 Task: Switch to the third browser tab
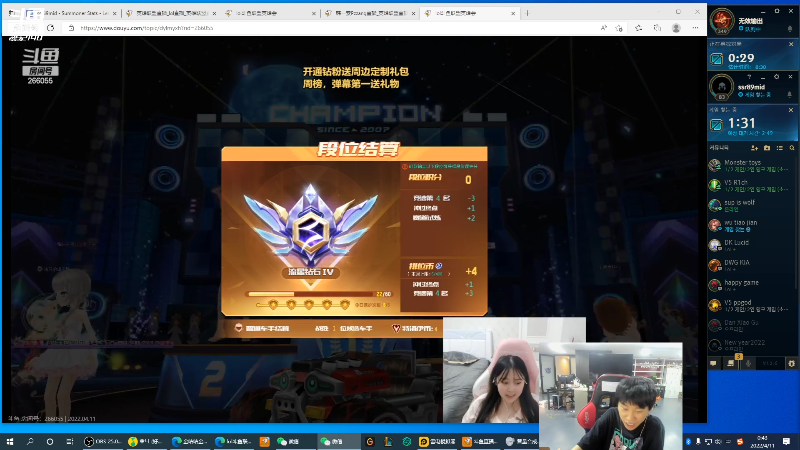[270, 13]
